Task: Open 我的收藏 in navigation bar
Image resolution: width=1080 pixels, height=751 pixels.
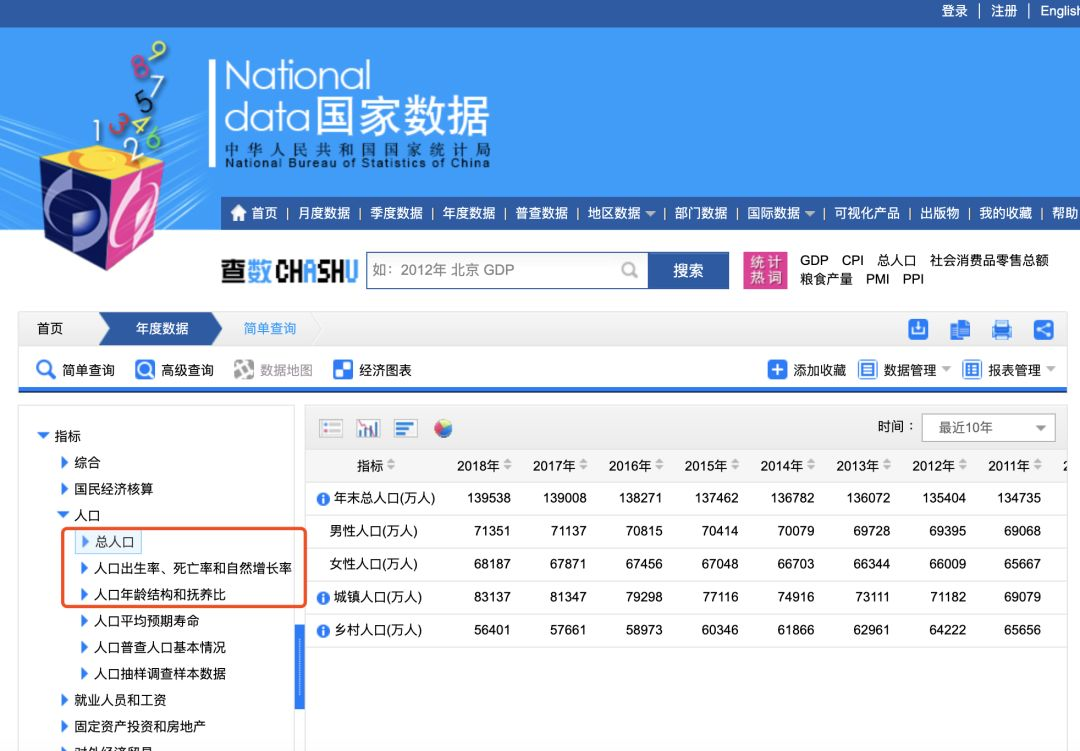Action: pyautogui.click(x=1006, y=214)
